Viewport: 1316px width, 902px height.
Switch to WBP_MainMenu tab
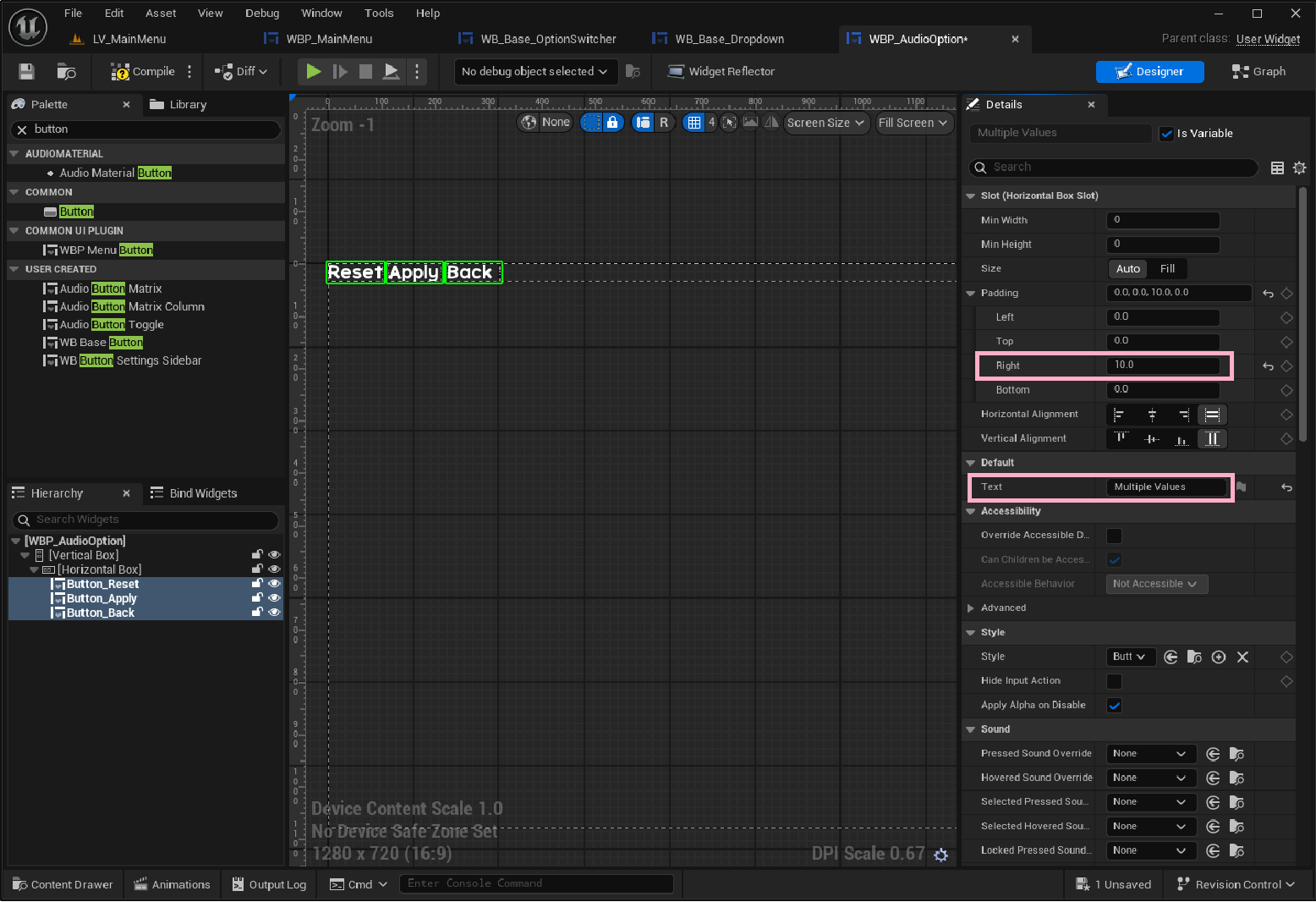329,39
